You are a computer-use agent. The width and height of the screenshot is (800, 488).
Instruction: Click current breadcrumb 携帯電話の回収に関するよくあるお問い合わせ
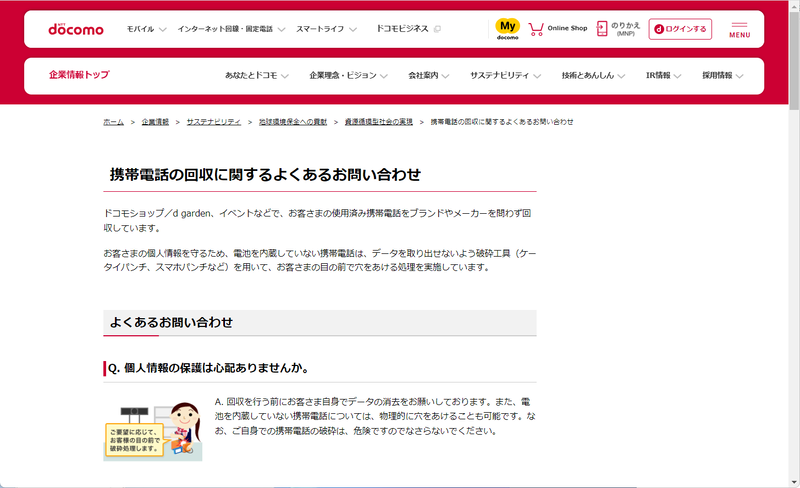pos(502,122)
